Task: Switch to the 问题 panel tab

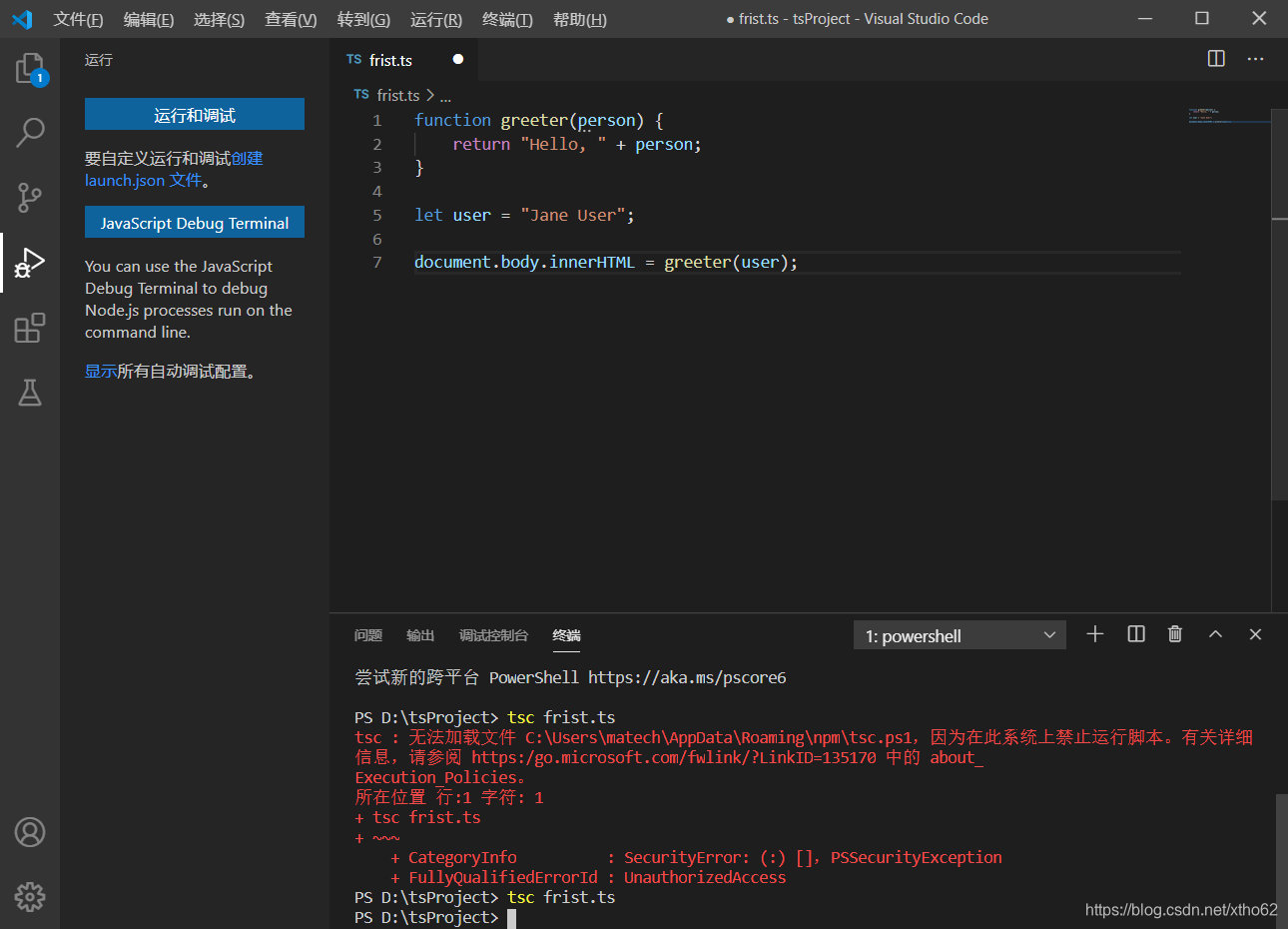Action: click(368, 635)
